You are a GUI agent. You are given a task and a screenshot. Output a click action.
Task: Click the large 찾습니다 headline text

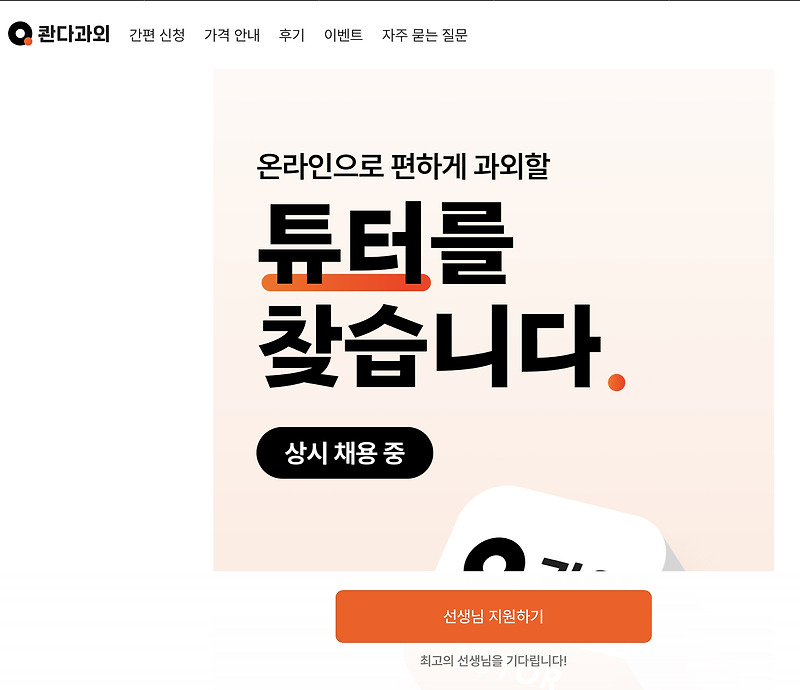point(430,346)
